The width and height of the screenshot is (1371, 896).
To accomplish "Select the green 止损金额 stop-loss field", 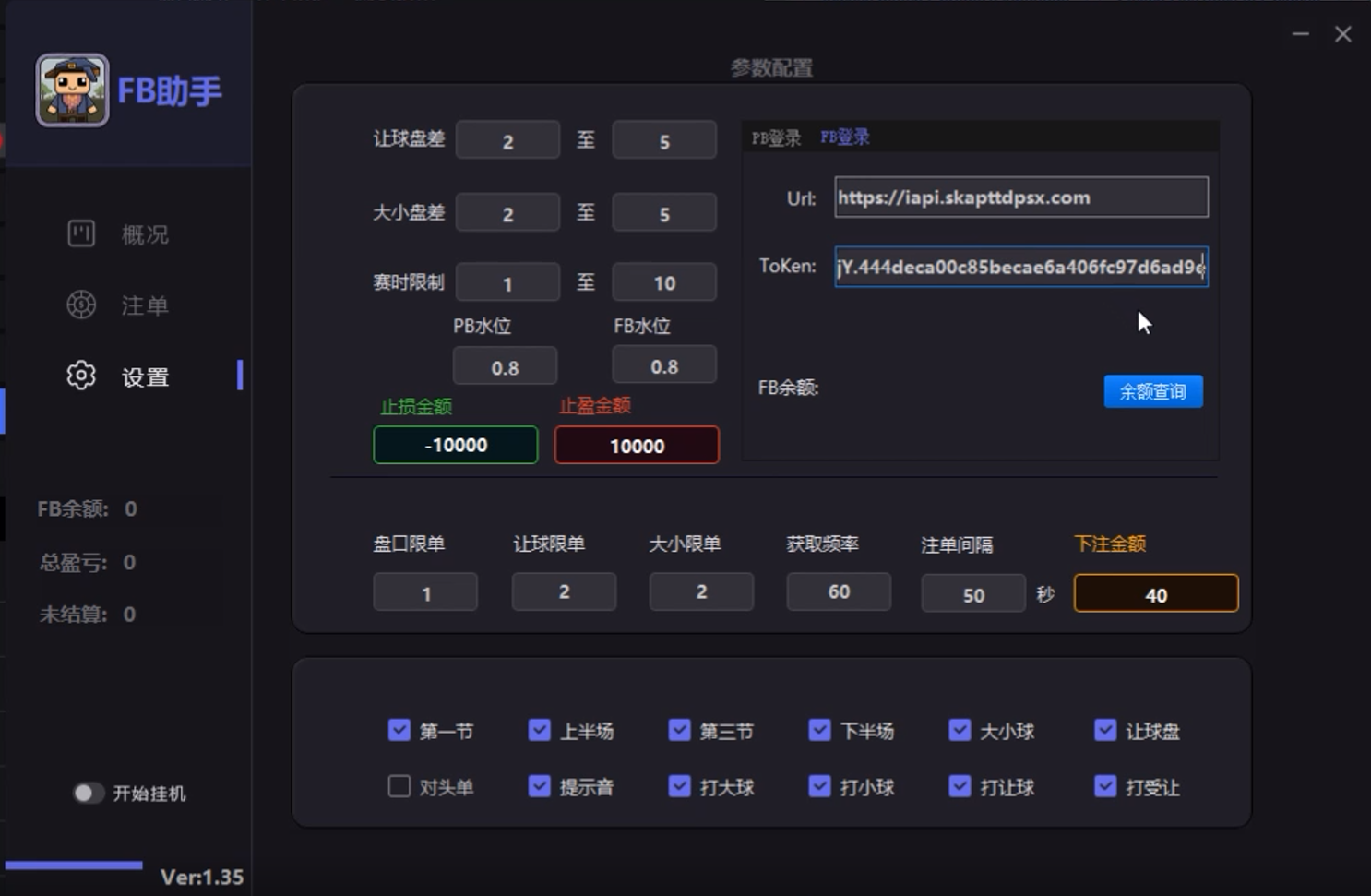I will point(455,446).
